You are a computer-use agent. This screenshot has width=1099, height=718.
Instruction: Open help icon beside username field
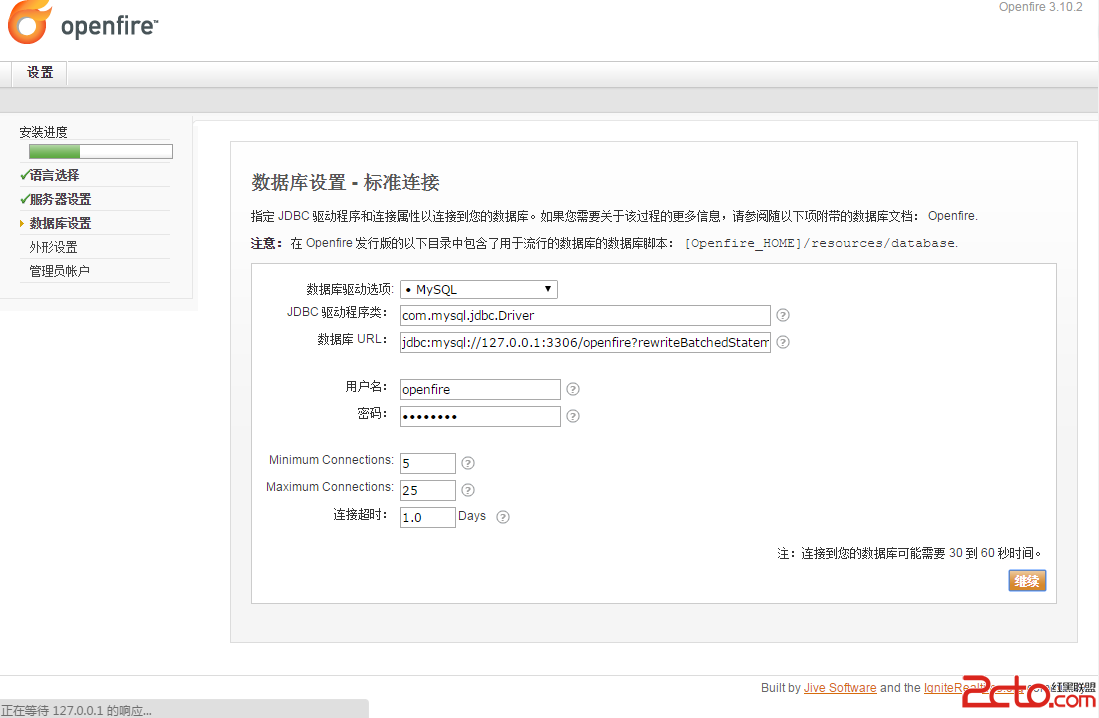pyautogui.click(x=573, y=389)
